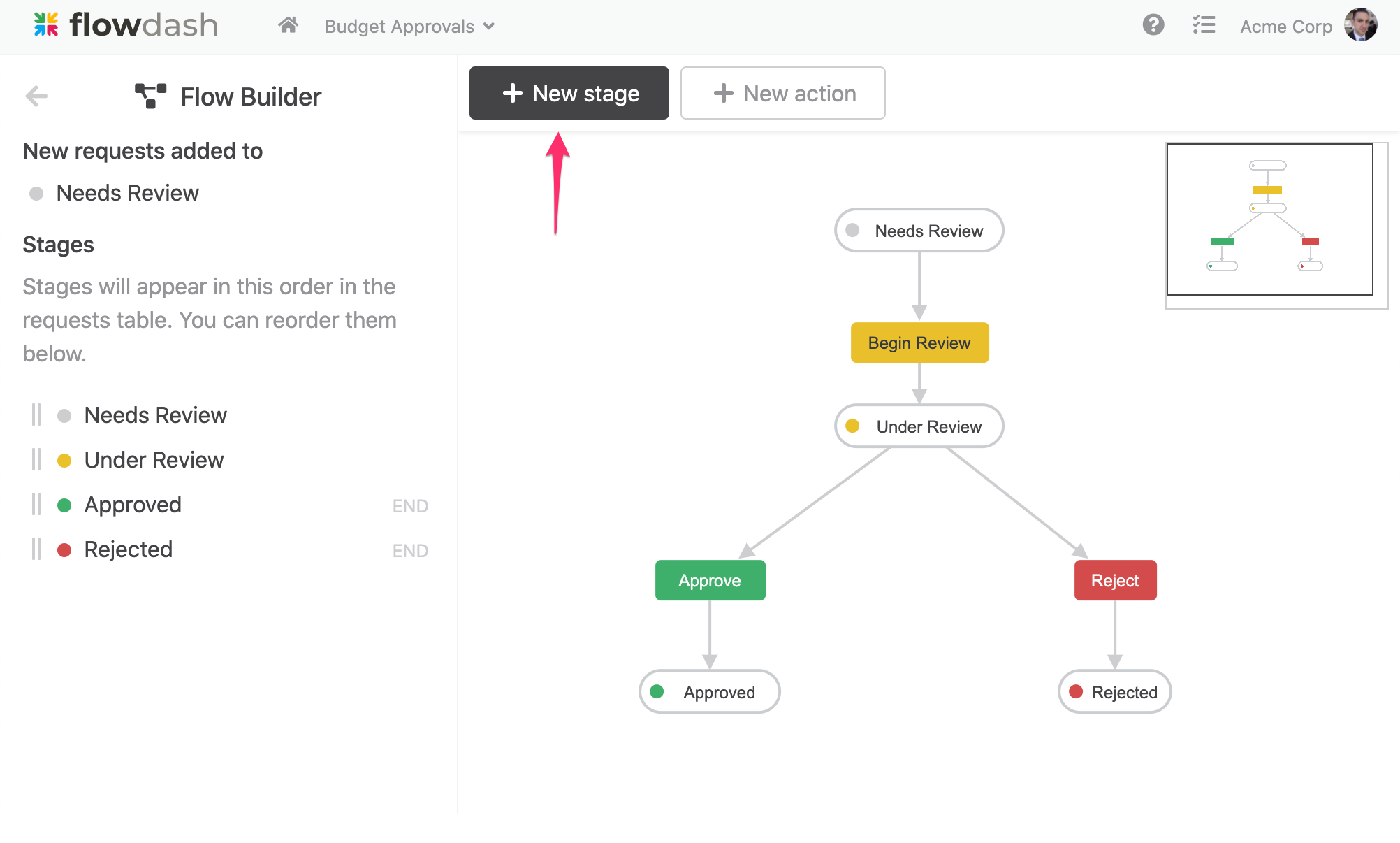Click the Stages section heading
Viewport: 1400px width, 843px height.
58,245
